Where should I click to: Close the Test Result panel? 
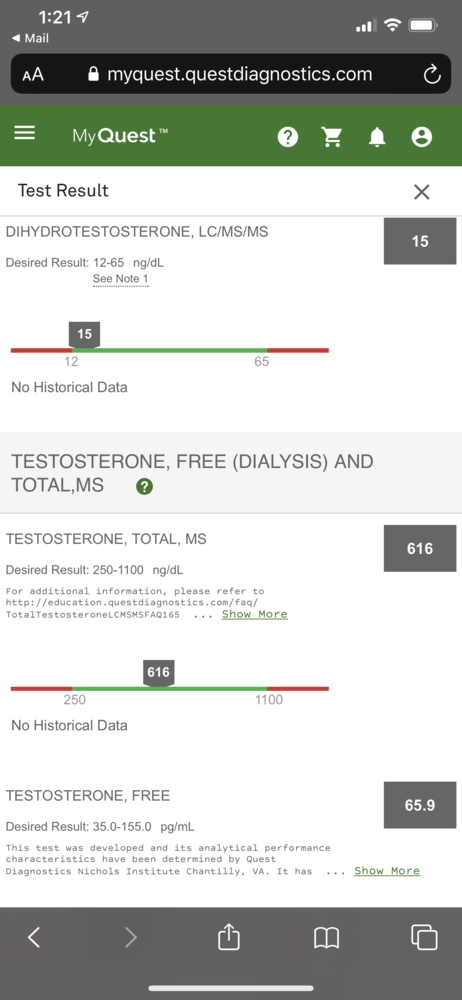[422, 192]
